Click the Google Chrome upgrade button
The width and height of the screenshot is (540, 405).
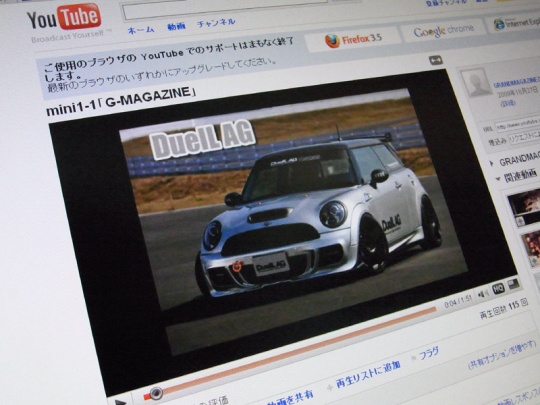[x=444, y=31]
